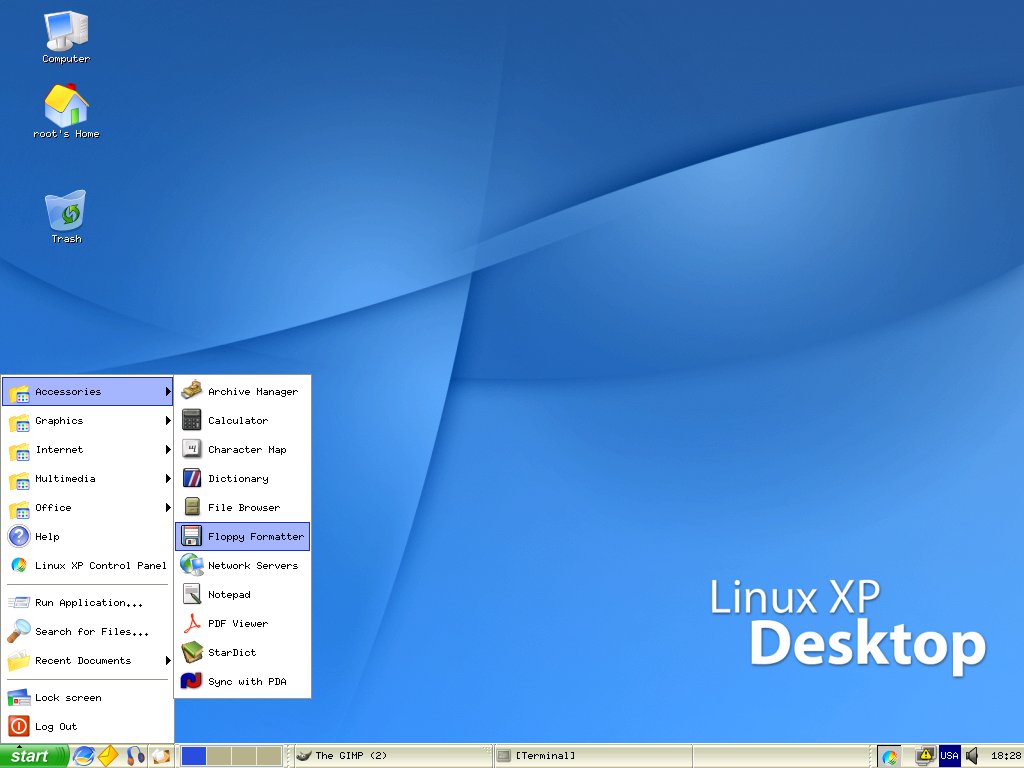Open Recent Documents submenu
1024x768 pixels.
coord(88,660)
